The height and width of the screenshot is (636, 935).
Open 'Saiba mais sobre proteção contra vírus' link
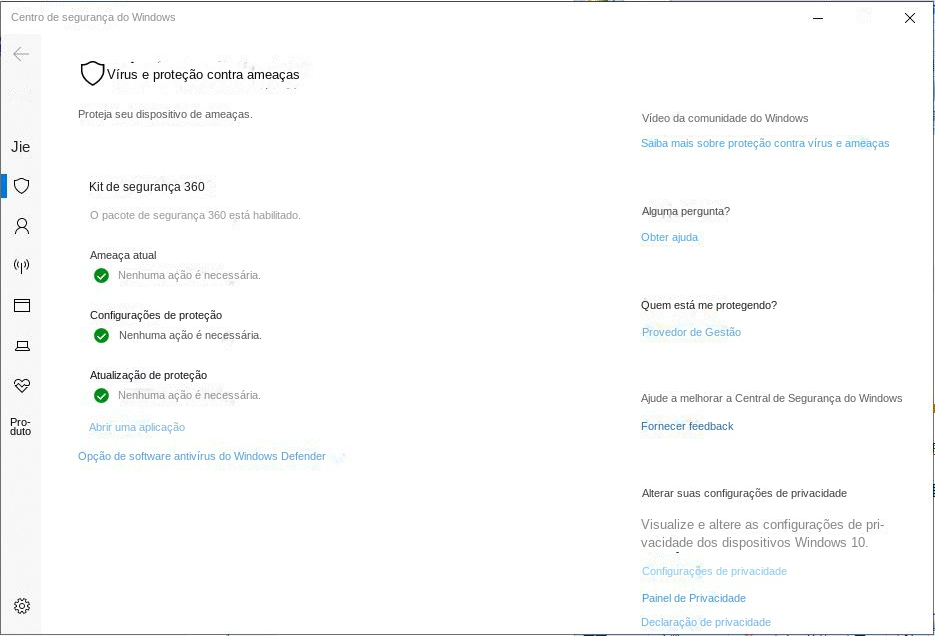[765, 143]
